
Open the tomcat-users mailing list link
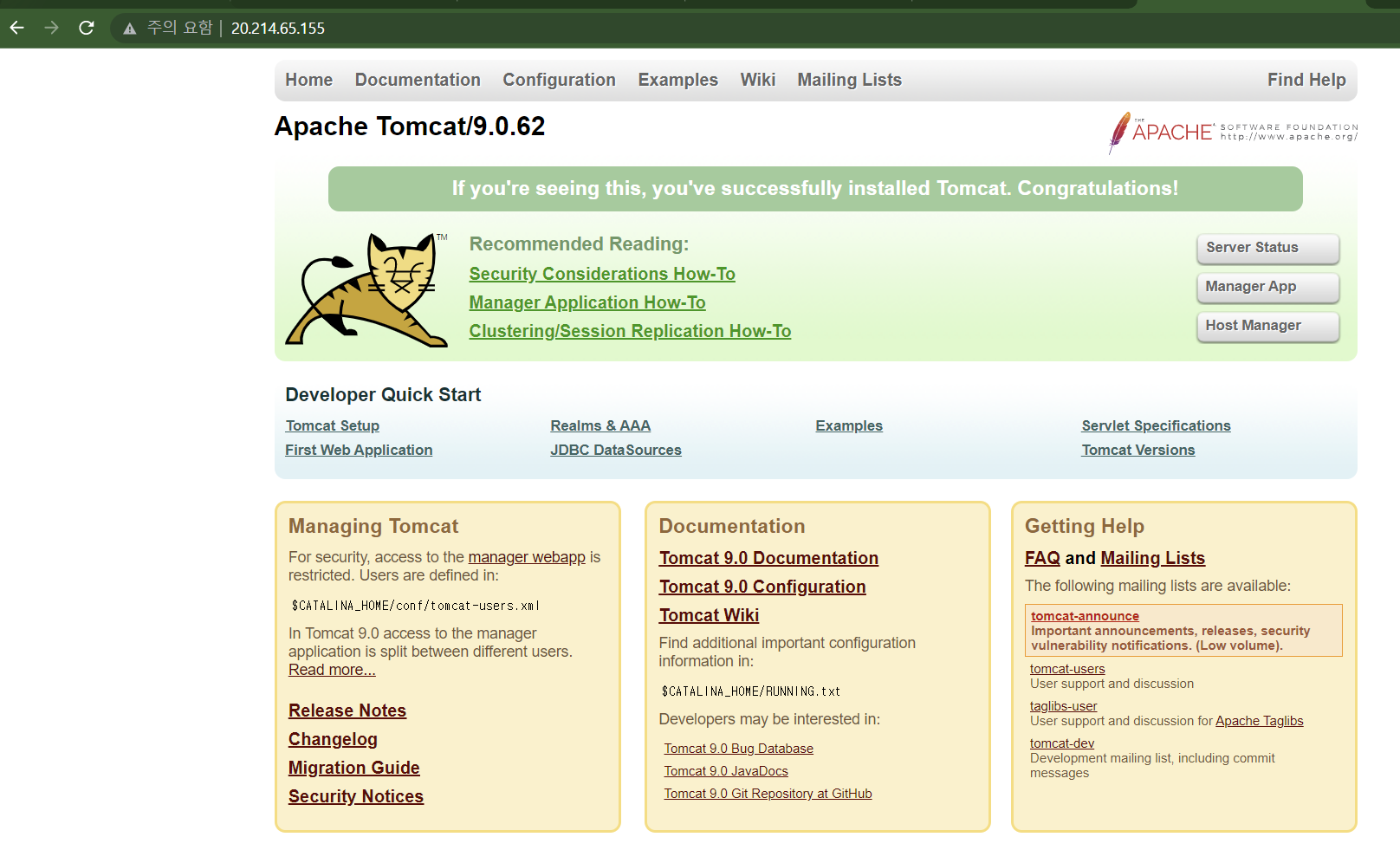[x=1067, y=669]
